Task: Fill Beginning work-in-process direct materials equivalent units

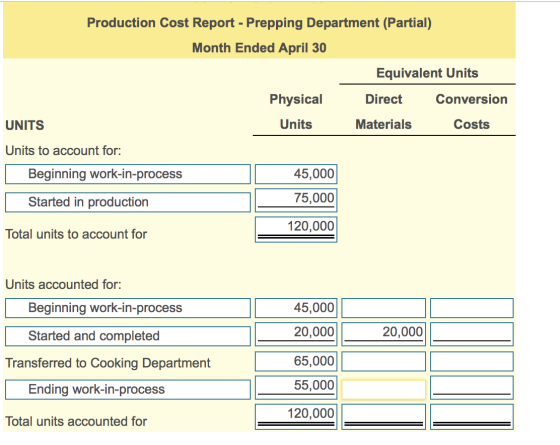Action: click(x=384, y=308)
